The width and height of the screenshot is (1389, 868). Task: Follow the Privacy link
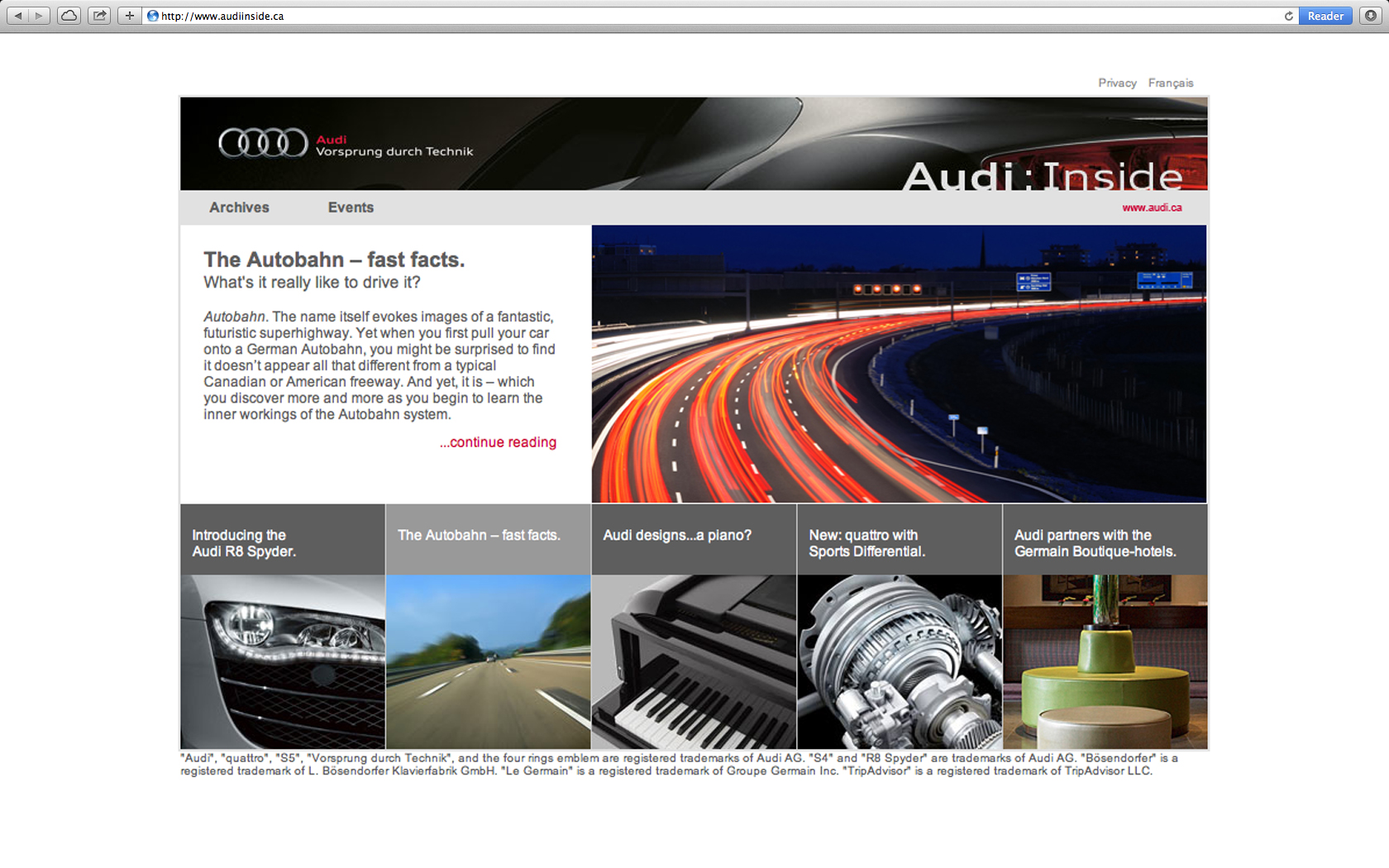click(x=1117, y=83)
